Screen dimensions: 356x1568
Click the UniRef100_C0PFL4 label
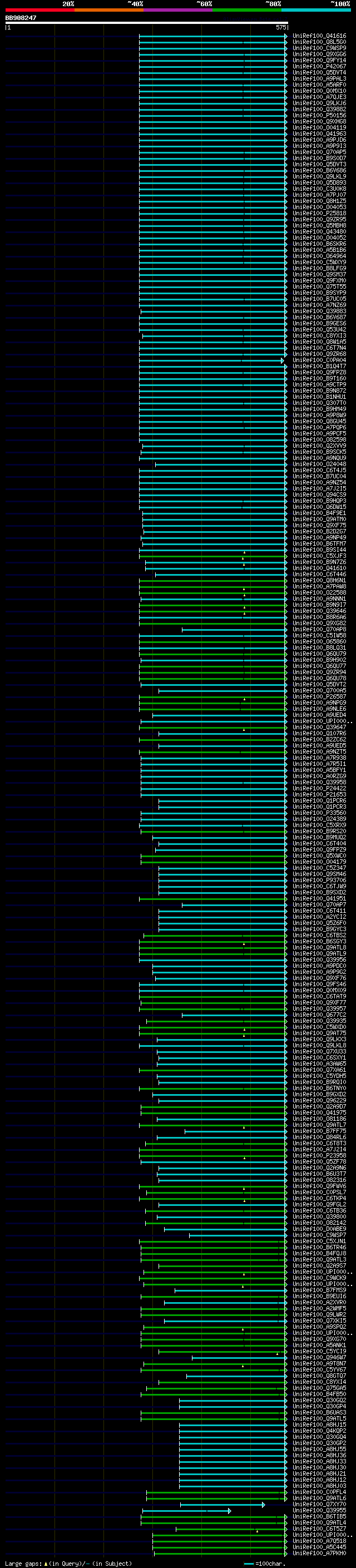pos(319,1492)
